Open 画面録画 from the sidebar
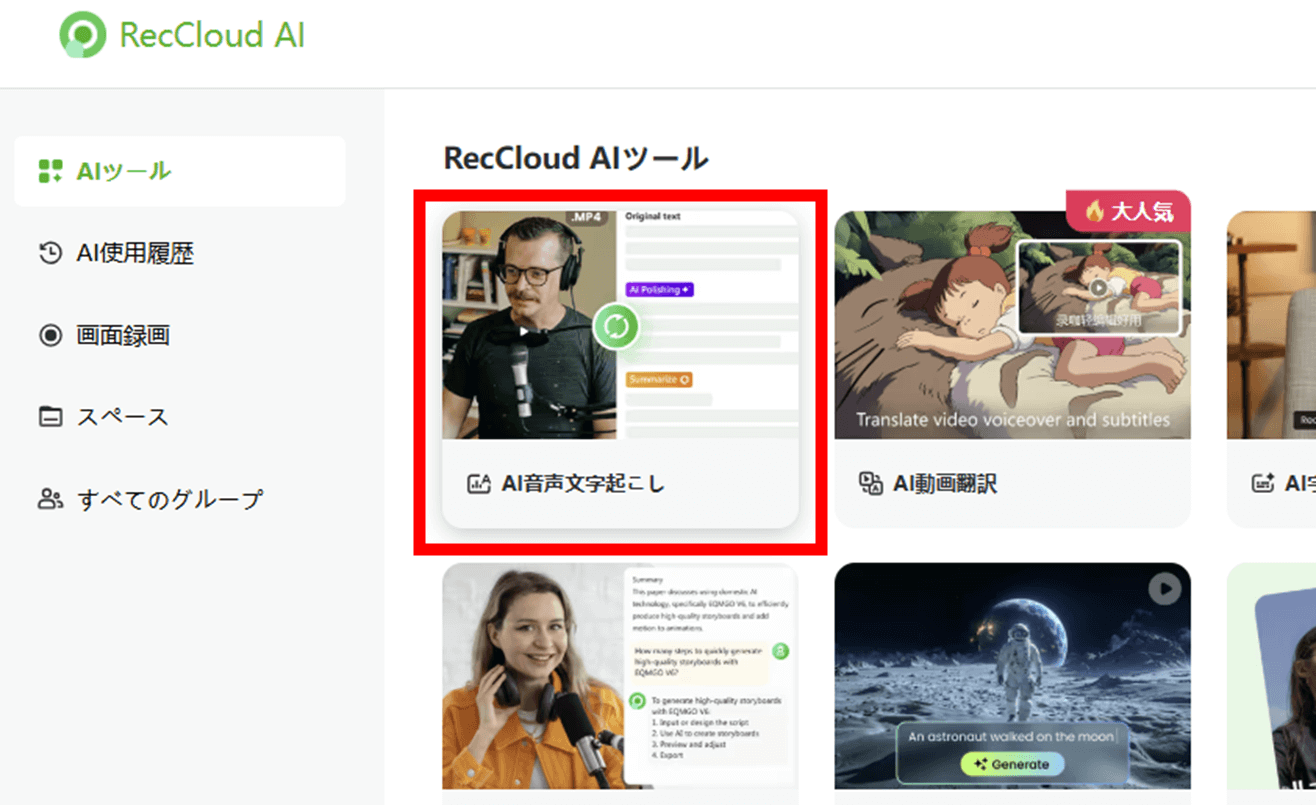 point(123,335)
